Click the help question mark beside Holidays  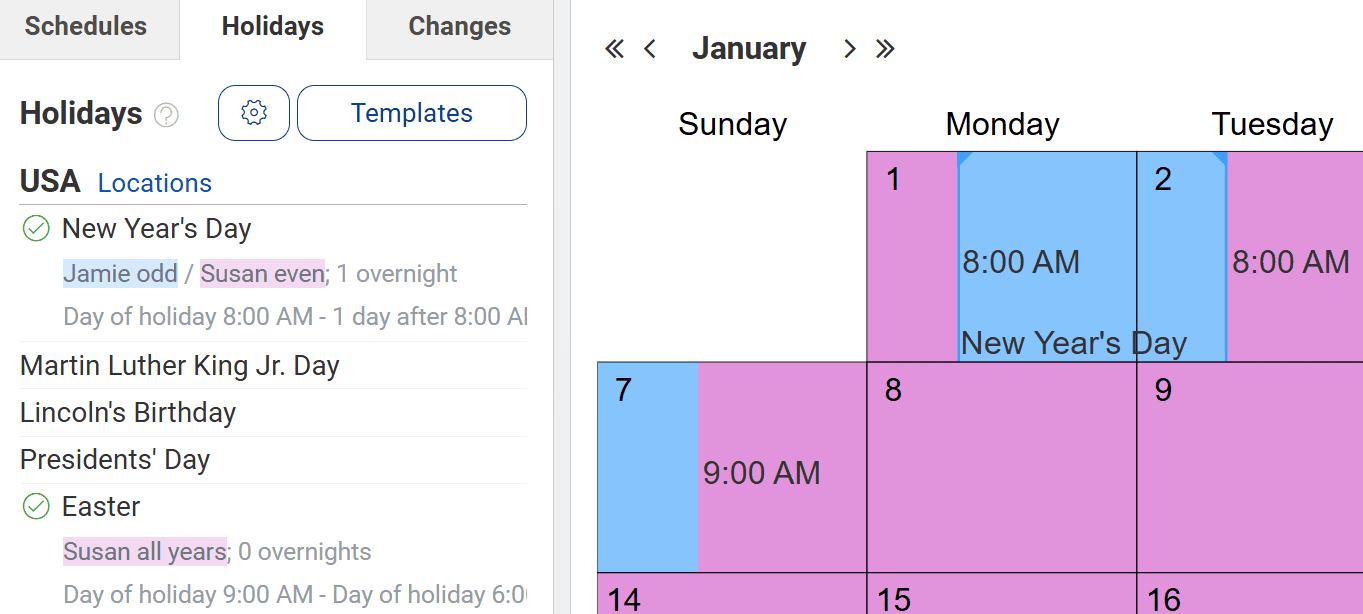click(x=167, y=116)
